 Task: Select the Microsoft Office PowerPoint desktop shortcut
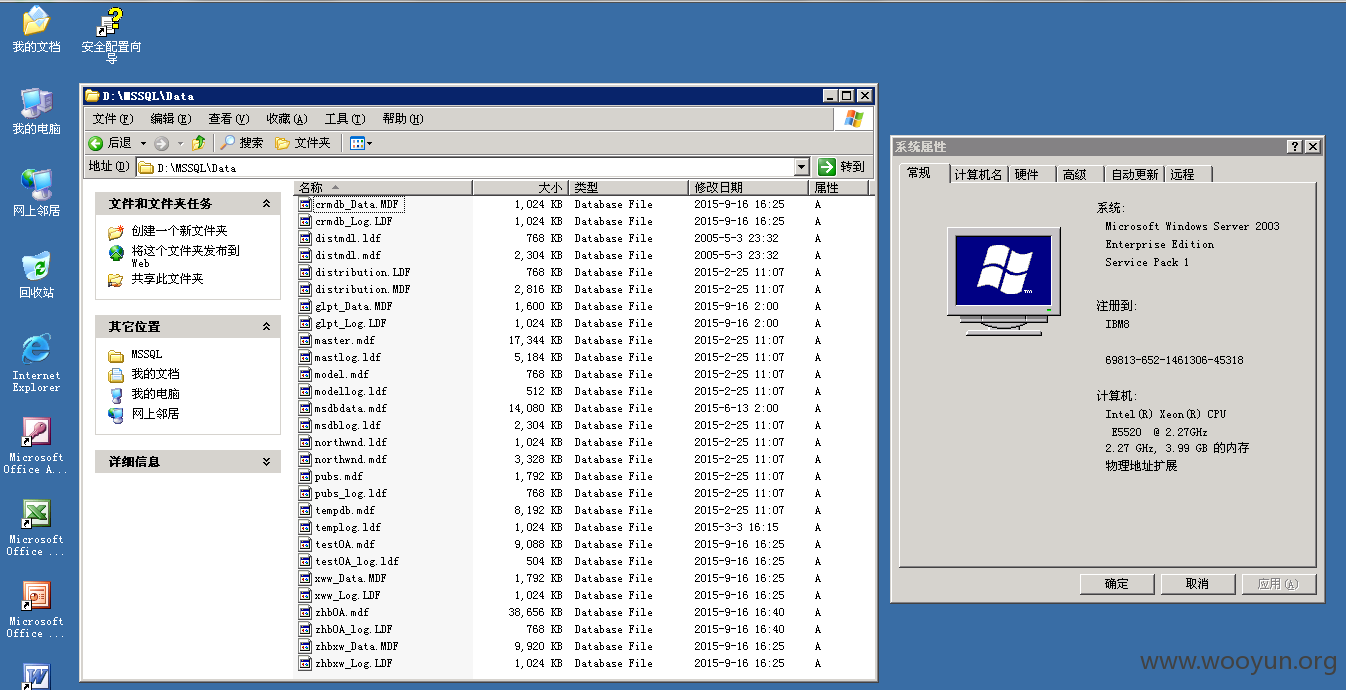[36, 609]
